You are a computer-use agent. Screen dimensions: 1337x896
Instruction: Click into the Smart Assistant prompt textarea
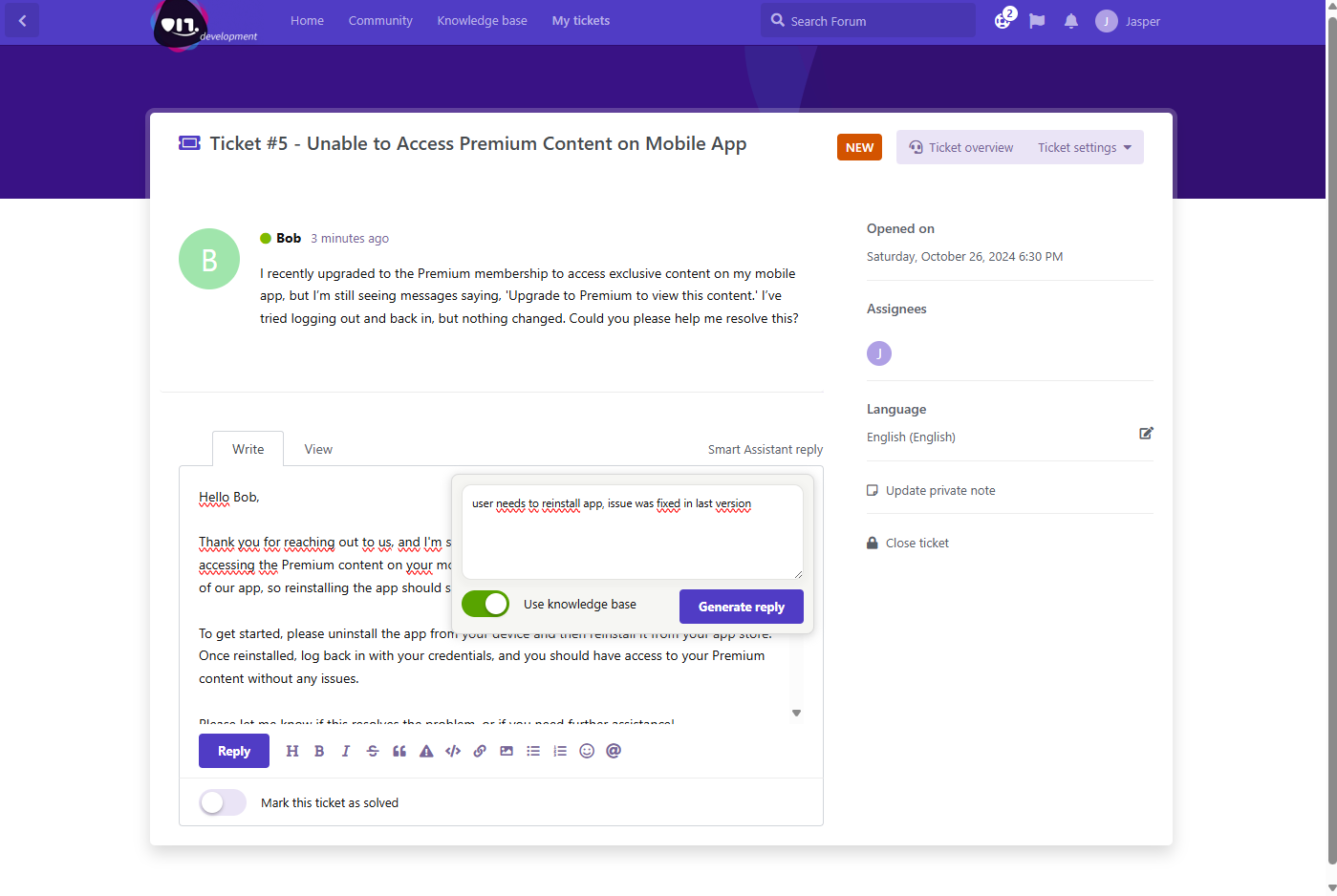pos(633,532)
